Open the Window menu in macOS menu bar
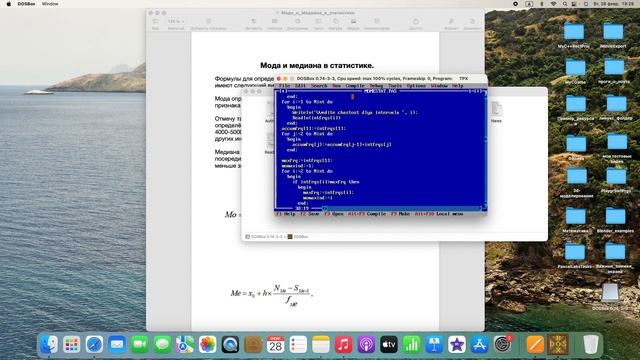640x360 pixels. tap(50, 4)
